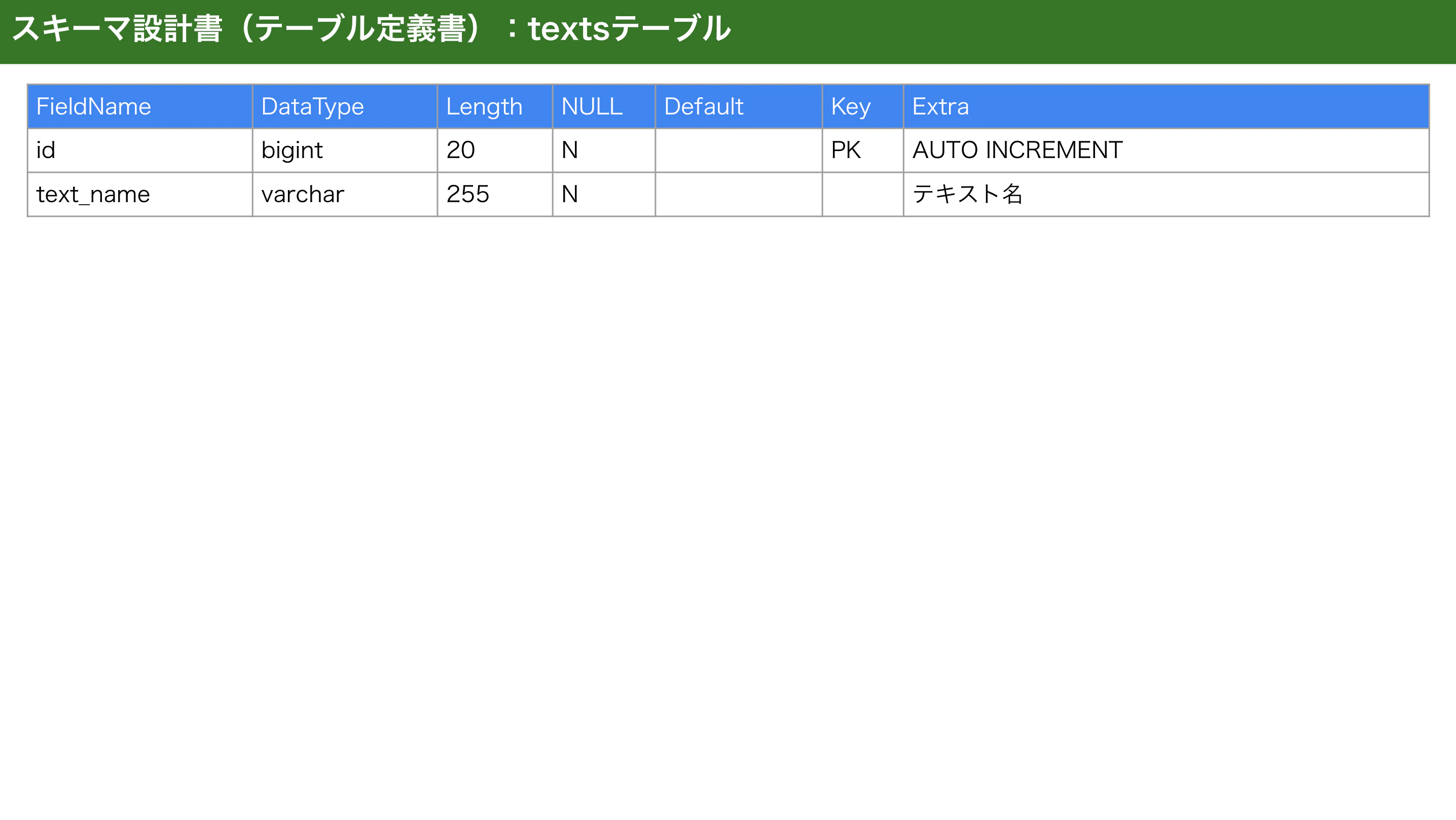
Task: Click the 'varchar' data type cell
Action: coord(345,195)
